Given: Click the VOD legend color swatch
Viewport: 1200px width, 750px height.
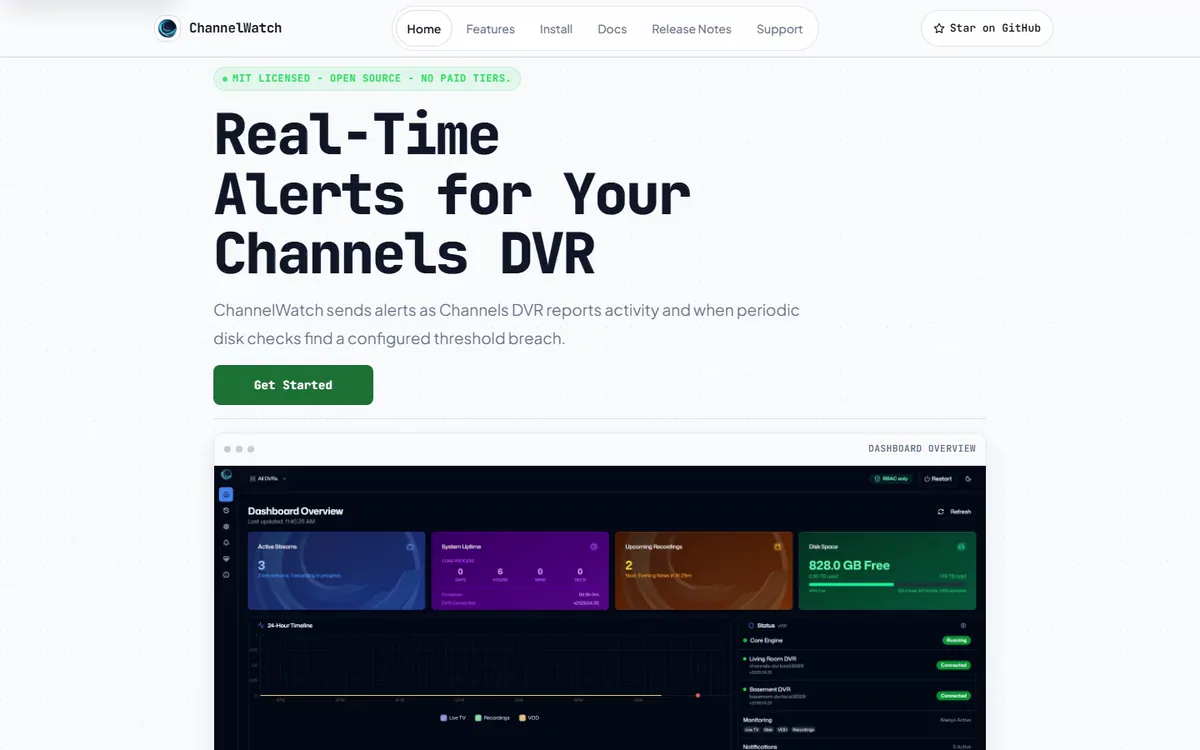Looking at the screenshot, I should coord(522,718).
